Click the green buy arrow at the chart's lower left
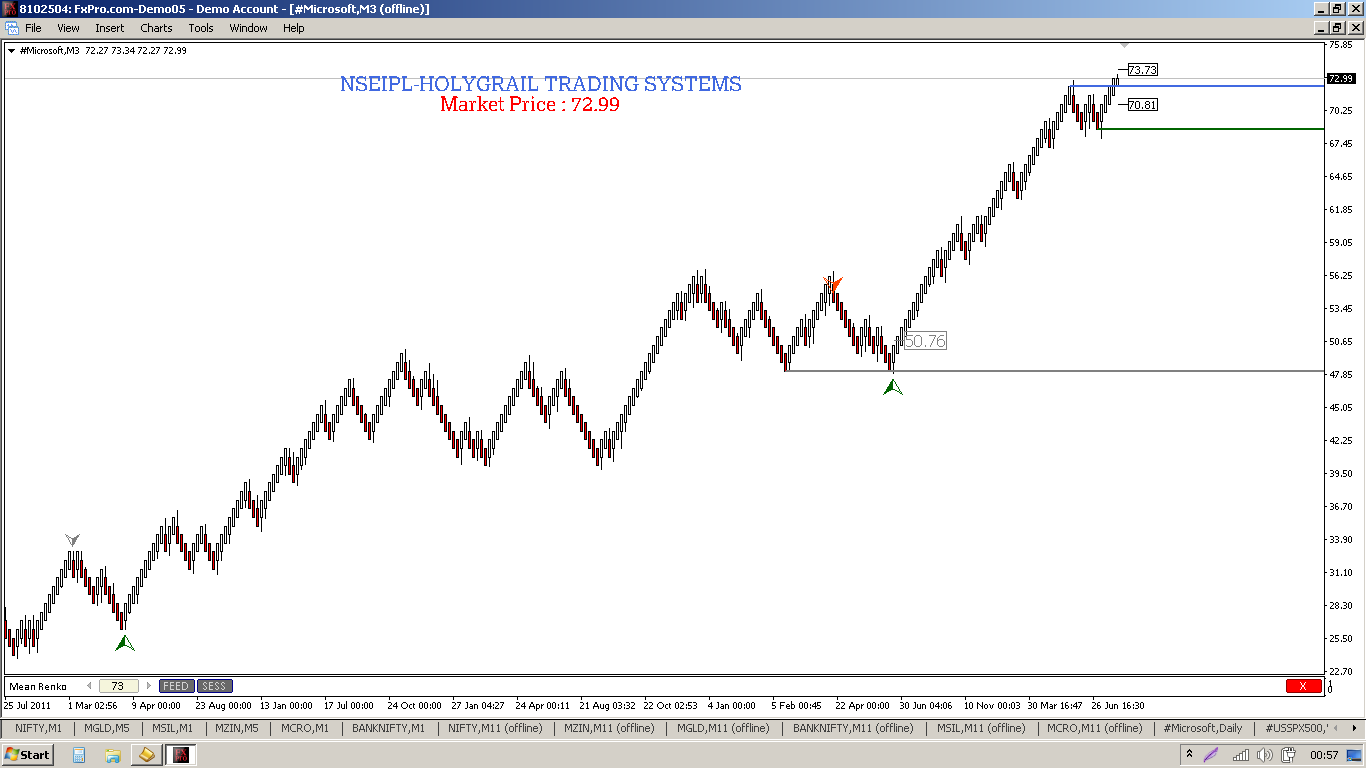This screenshot has height=768, width=1366. point(124,643)
